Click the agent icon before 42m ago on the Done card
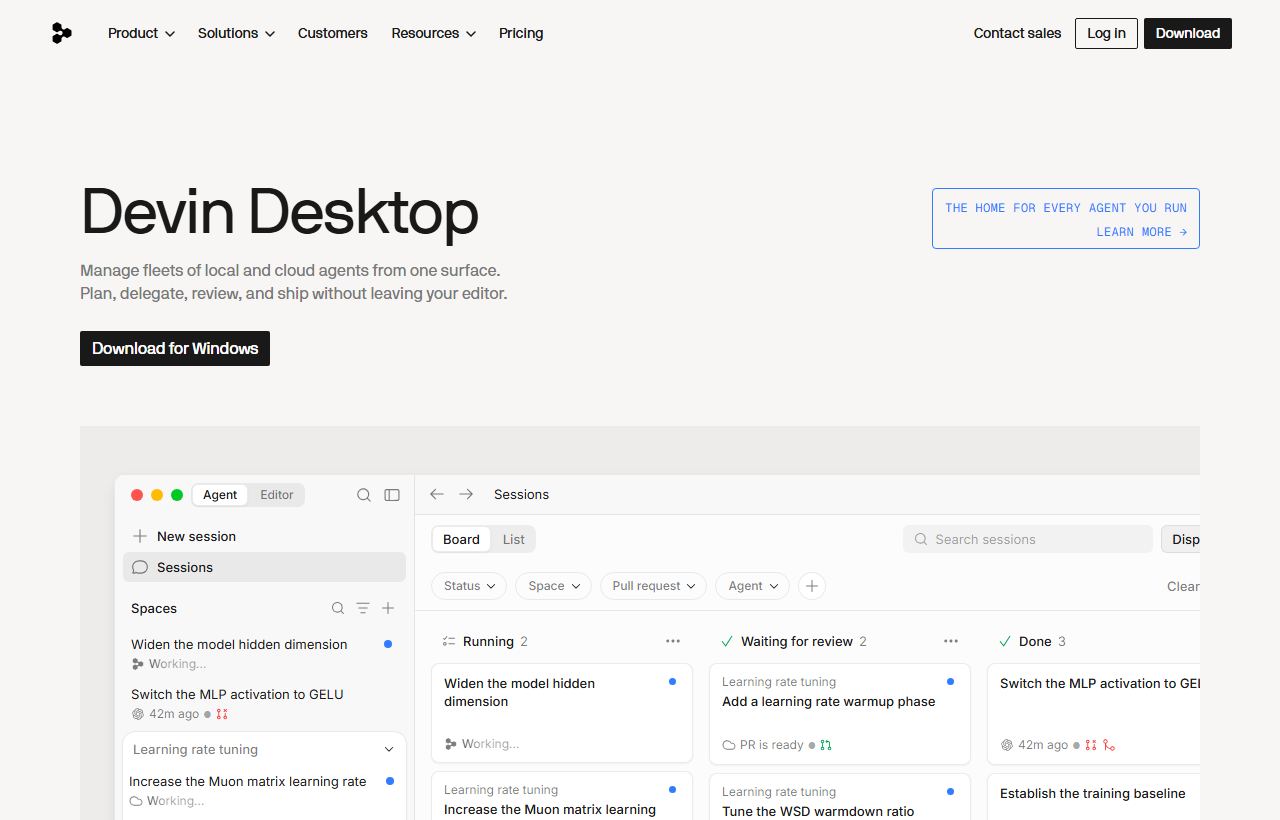This screenshot has height=820, width=1280. tap(1007, 745)
